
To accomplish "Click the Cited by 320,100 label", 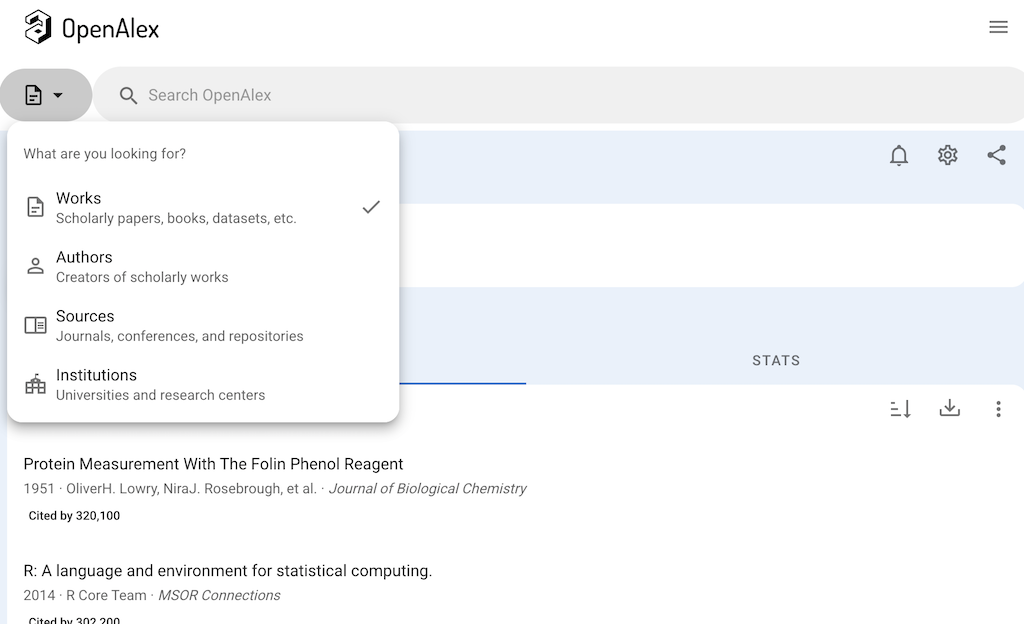I will pos(74,516).
